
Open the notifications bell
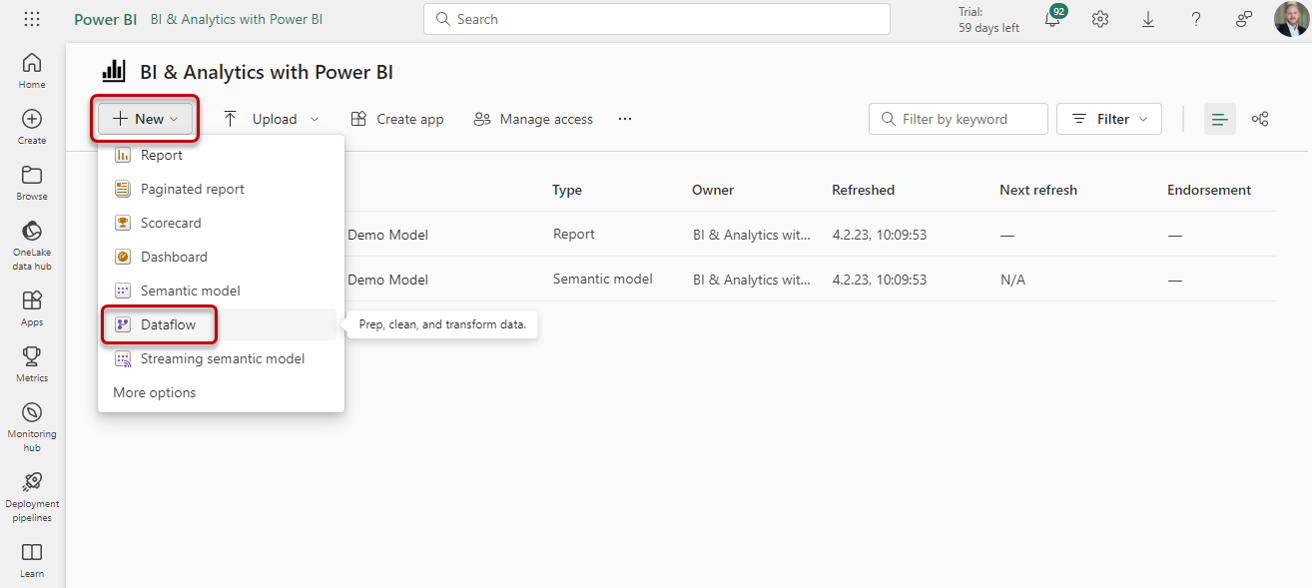pos(1054,18)
